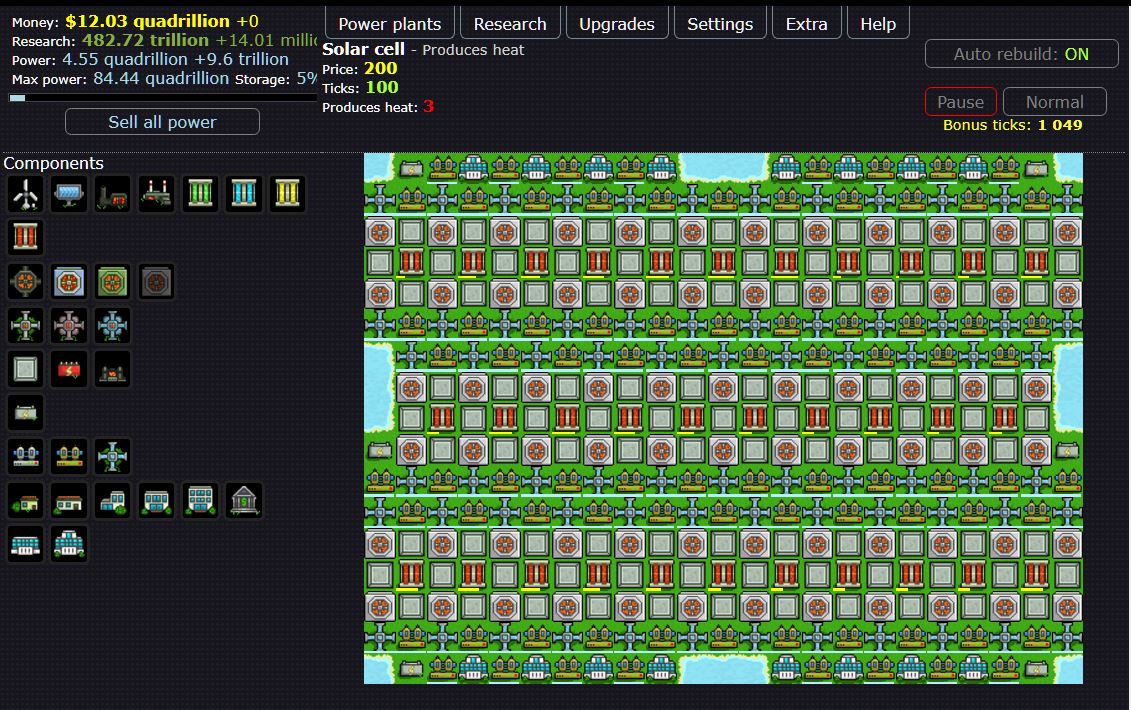Open the Upgrades tab
1131x710 pixels.
(617, 24)
